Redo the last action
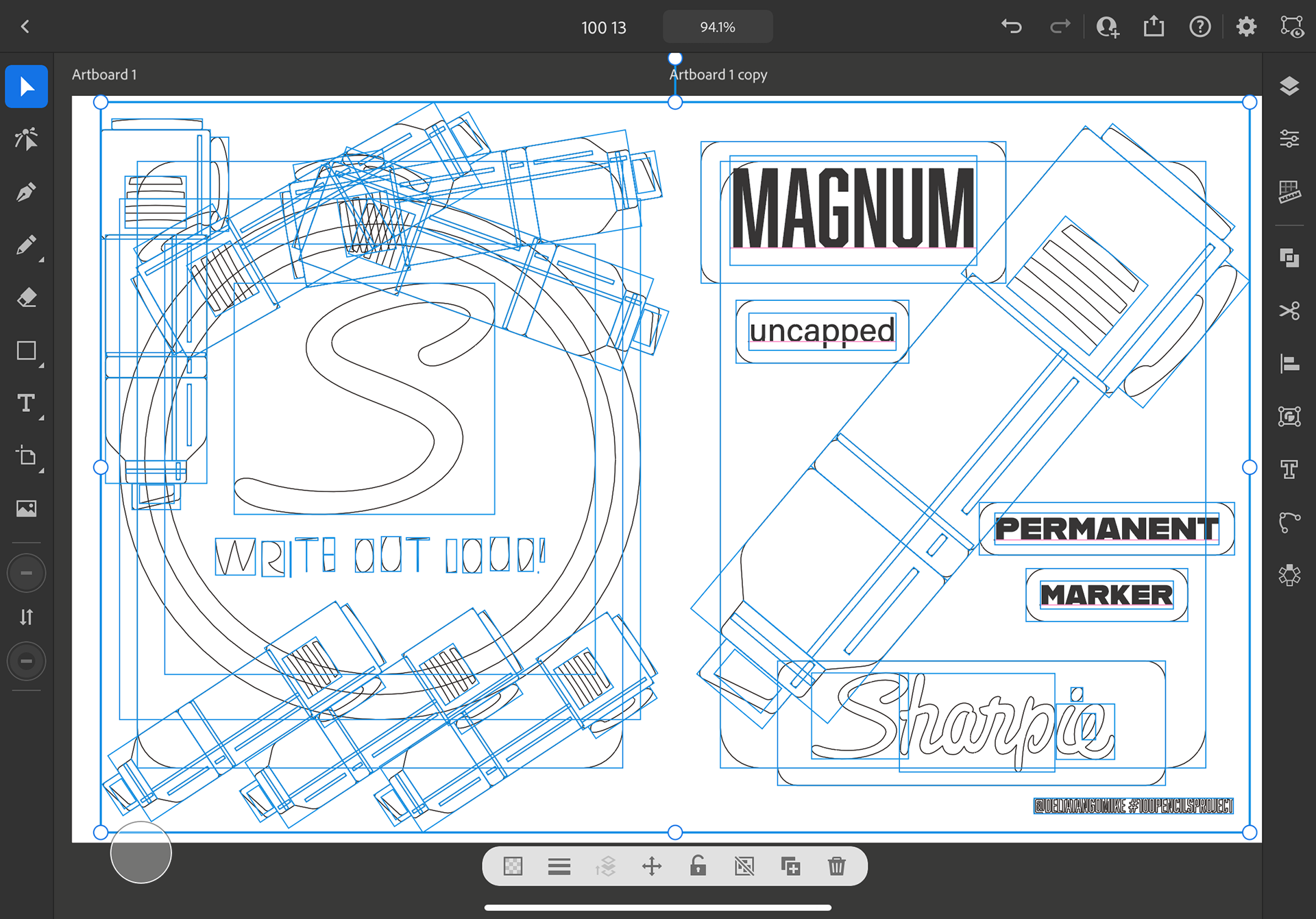This screenshot has width=1316, height=919. [x=1060, y=27]
